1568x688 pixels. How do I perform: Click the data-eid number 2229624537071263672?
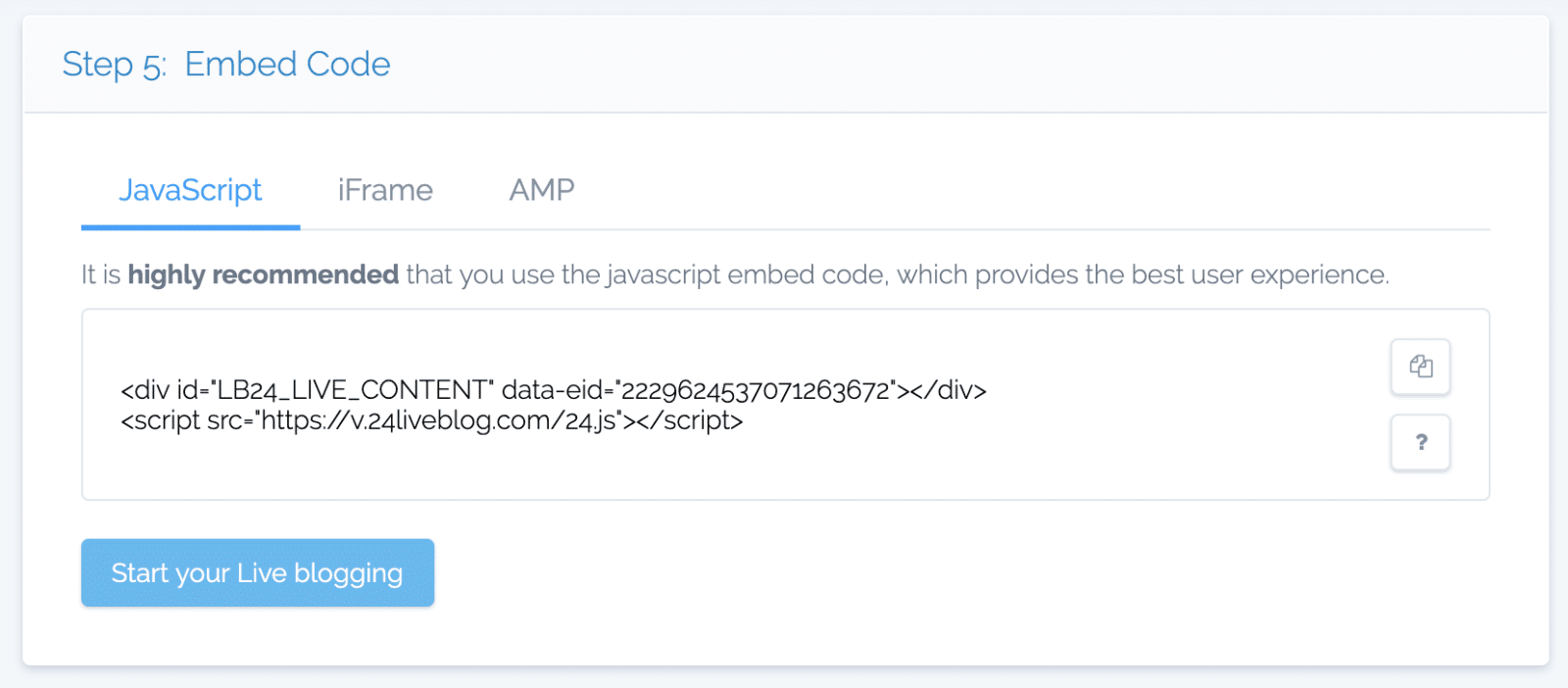tap(755, 390)
